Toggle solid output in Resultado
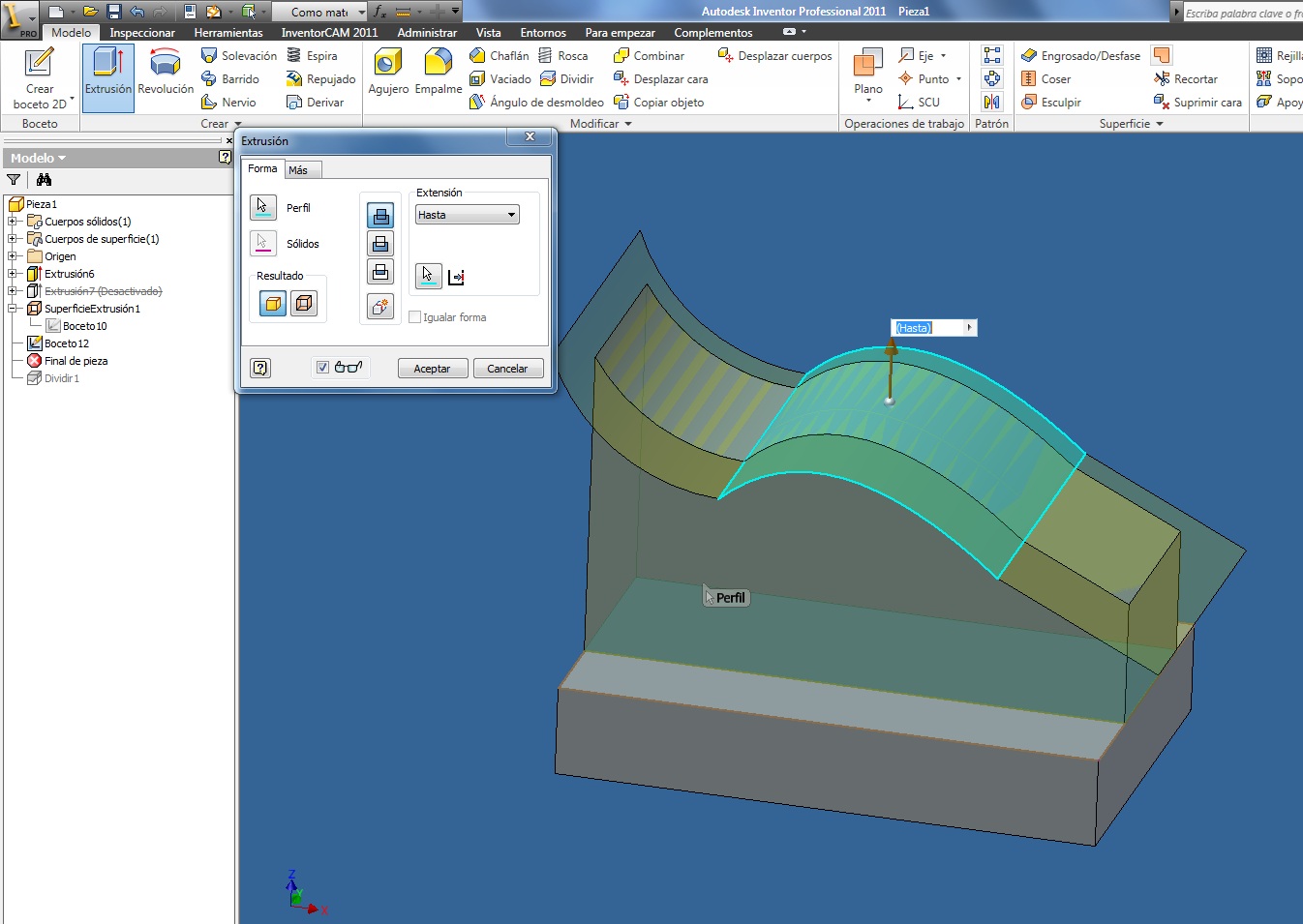Viewport: 1303px width, 924px height. click(x=273, y=304)
